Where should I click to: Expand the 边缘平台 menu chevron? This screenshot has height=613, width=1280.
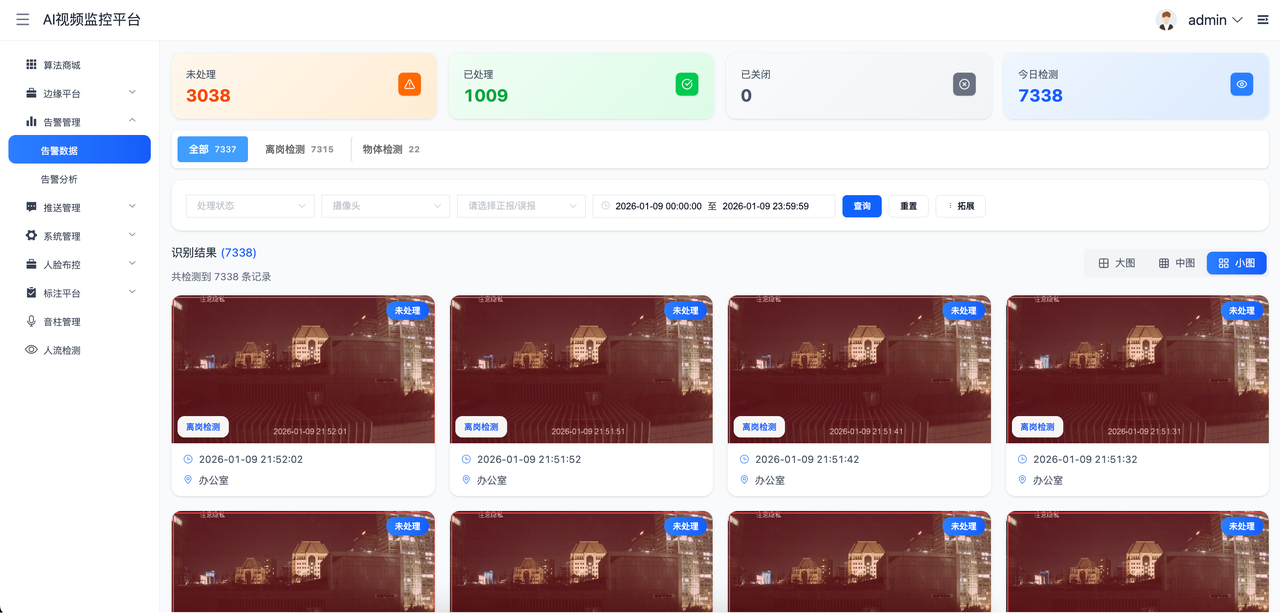[x=133, y=93]
